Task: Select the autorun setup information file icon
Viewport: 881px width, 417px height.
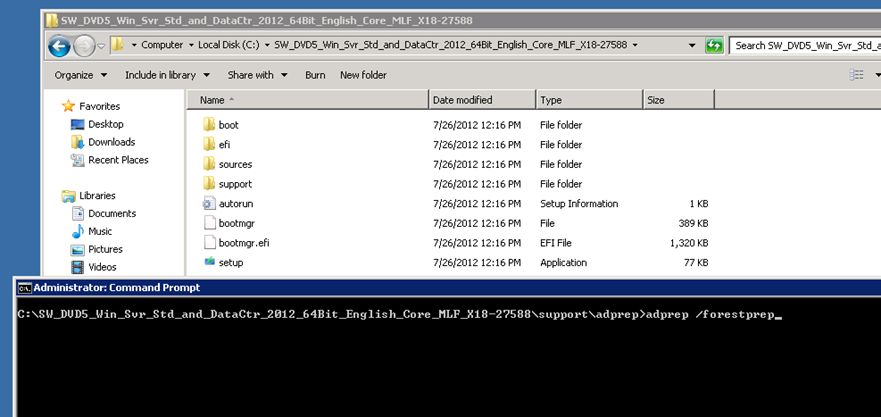Action: coord(209,203)
